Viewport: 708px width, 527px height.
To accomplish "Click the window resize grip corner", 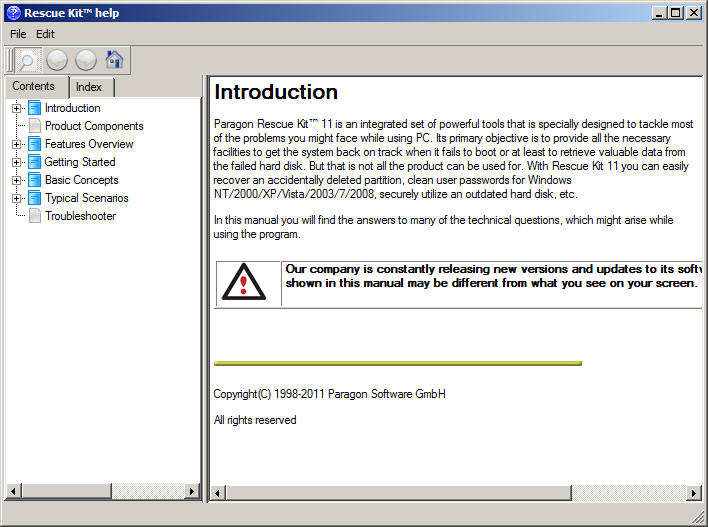I will [698, 518].
